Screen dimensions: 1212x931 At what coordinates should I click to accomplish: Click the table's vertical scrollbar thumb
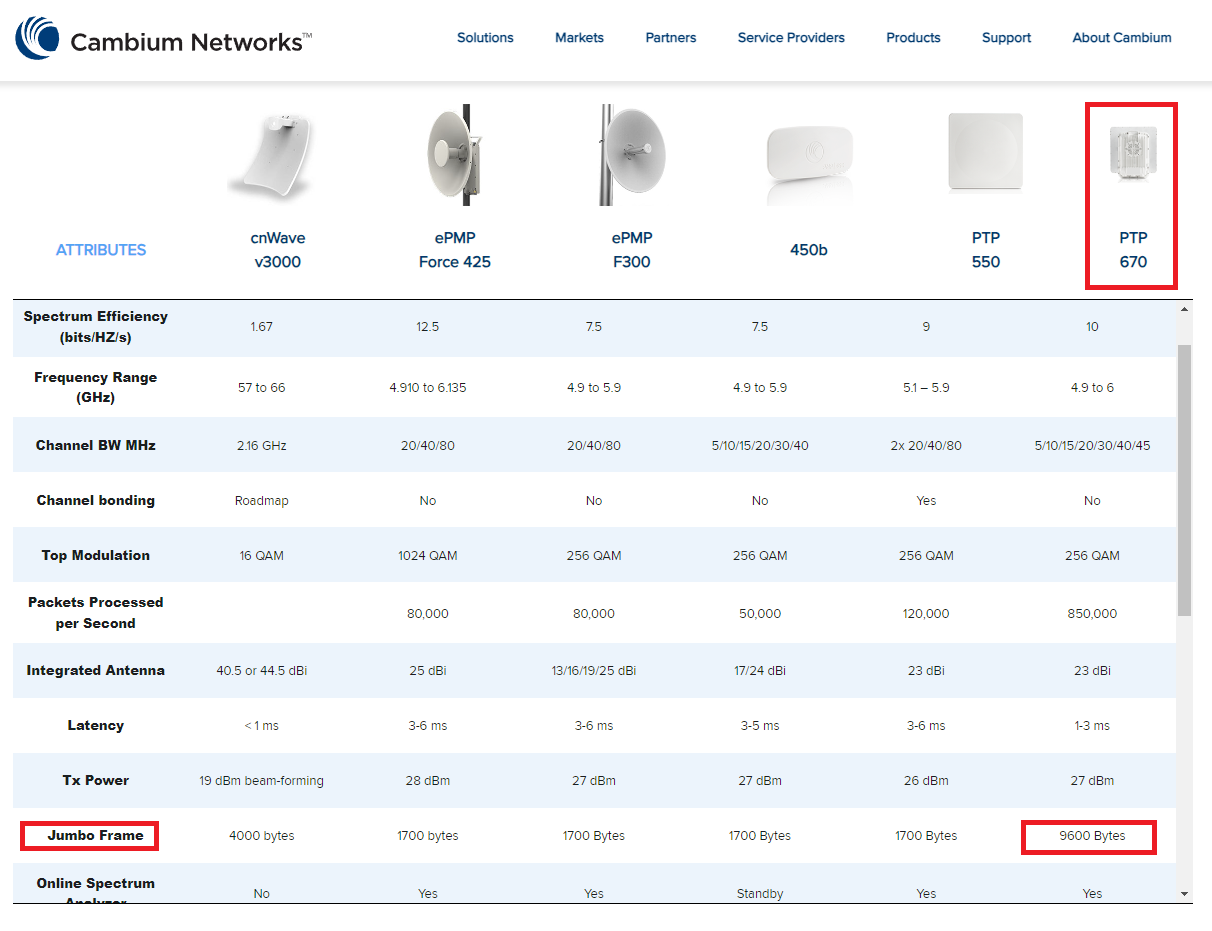(x=1185, y=480)
